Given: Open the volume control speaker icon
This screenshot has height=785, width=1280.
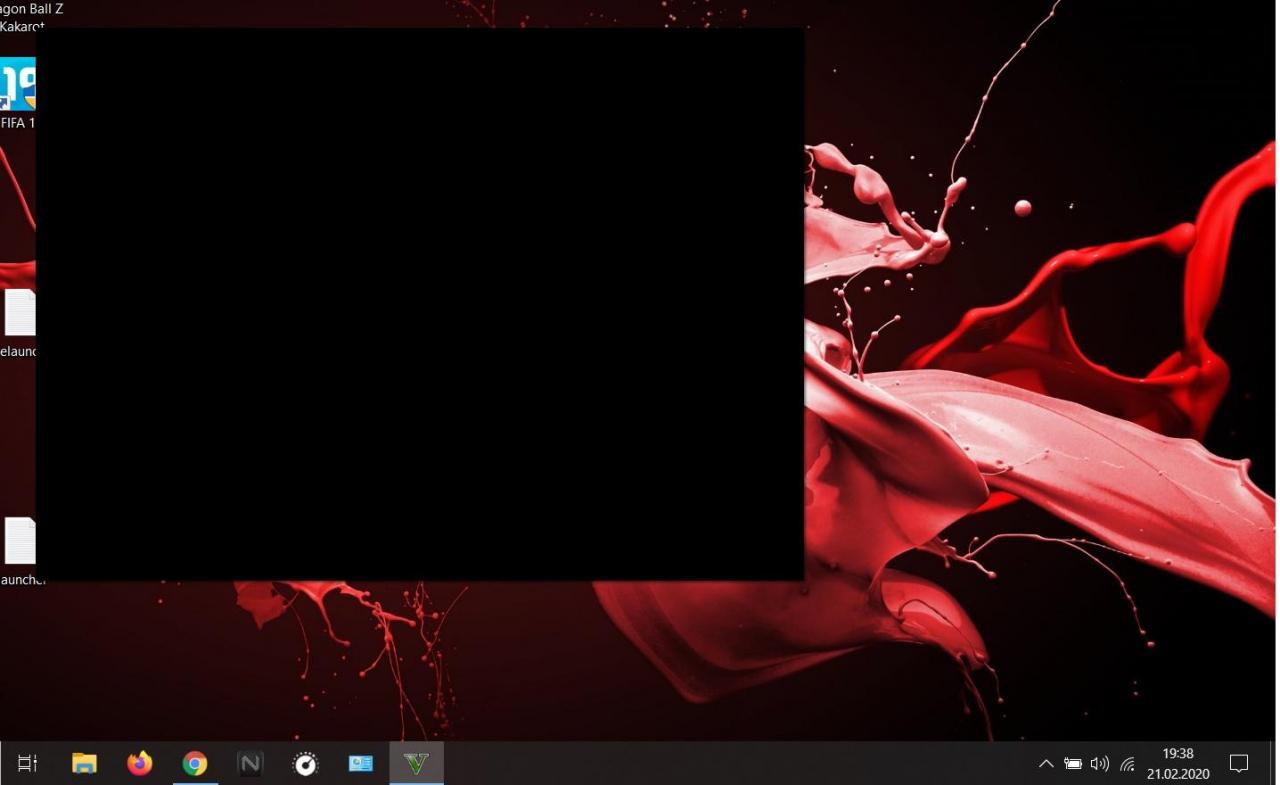Looking at the screenshot, I should point(1100,764).
